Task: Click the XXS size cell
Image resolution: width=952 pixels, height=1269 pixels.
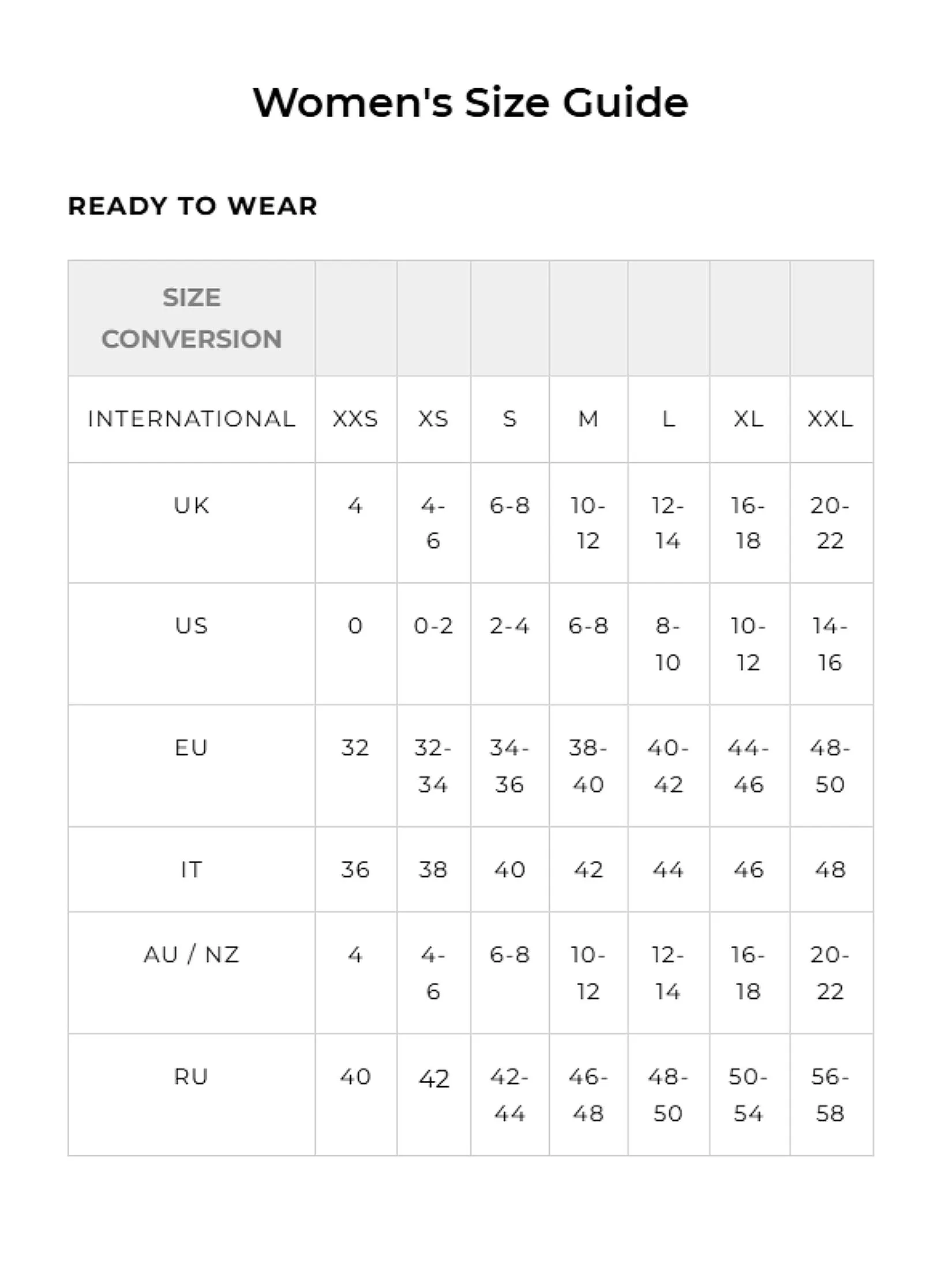Action: [355, 419]
